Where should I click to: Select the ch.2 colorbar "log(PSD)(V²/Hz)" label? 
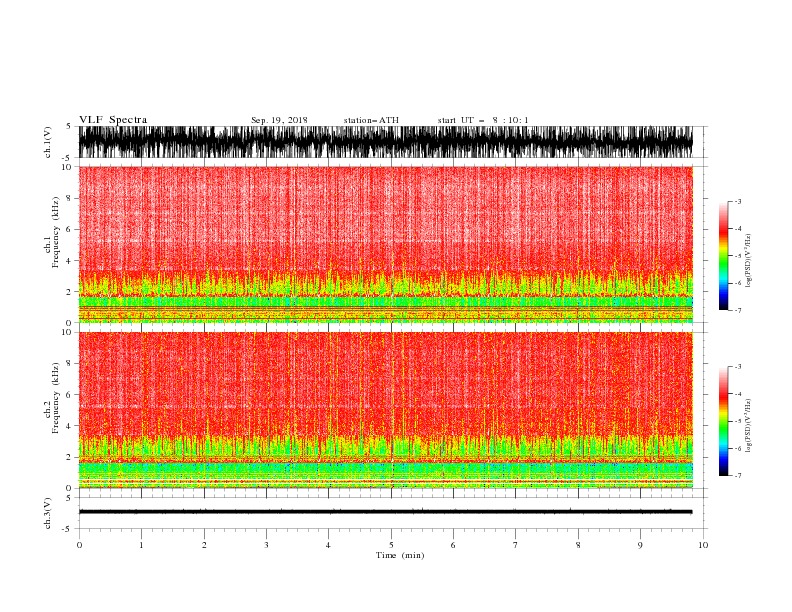748,426
